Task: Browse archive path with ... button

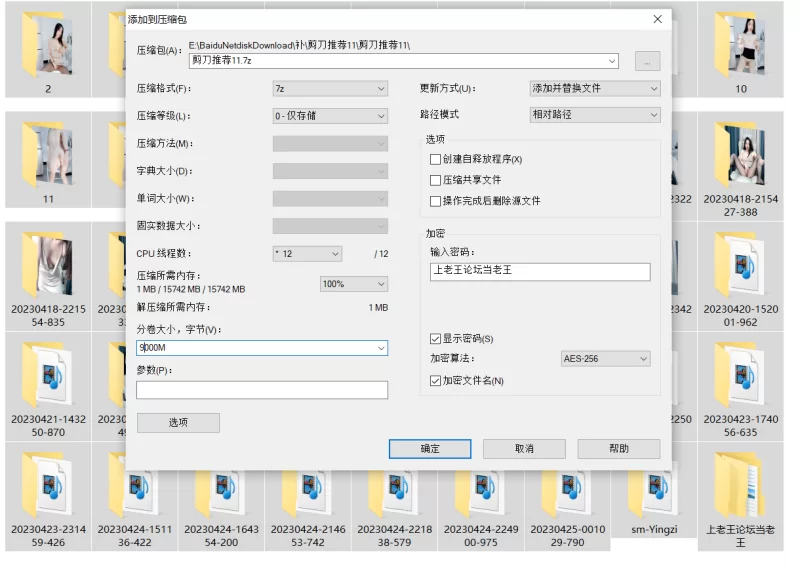Action: pyautogui.click(x=647, y=61)
